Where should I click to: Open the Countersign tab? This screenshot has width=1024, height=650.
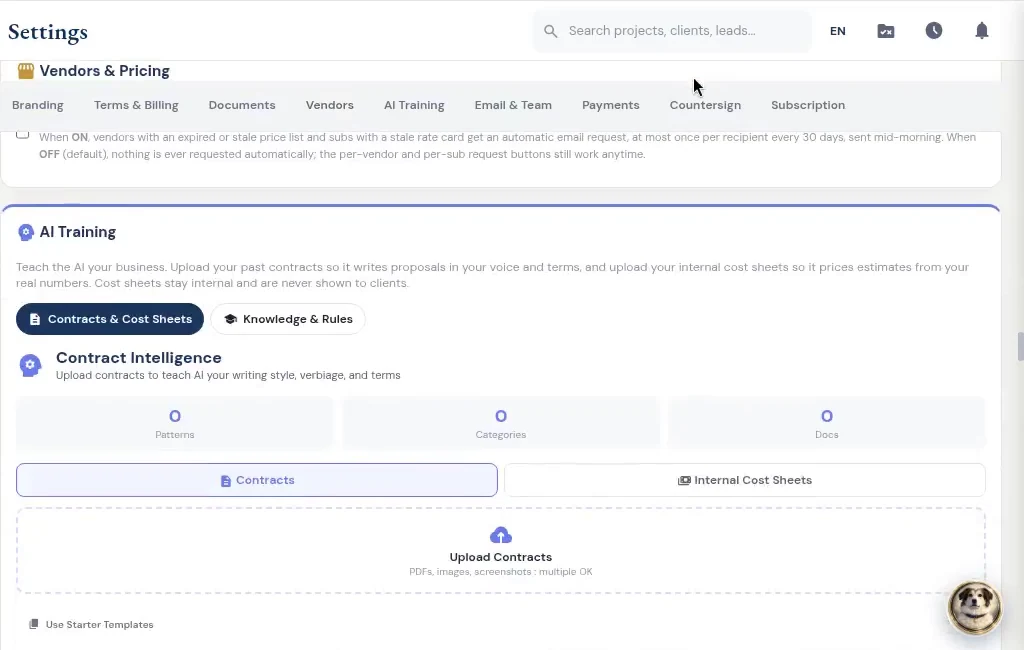705,105
